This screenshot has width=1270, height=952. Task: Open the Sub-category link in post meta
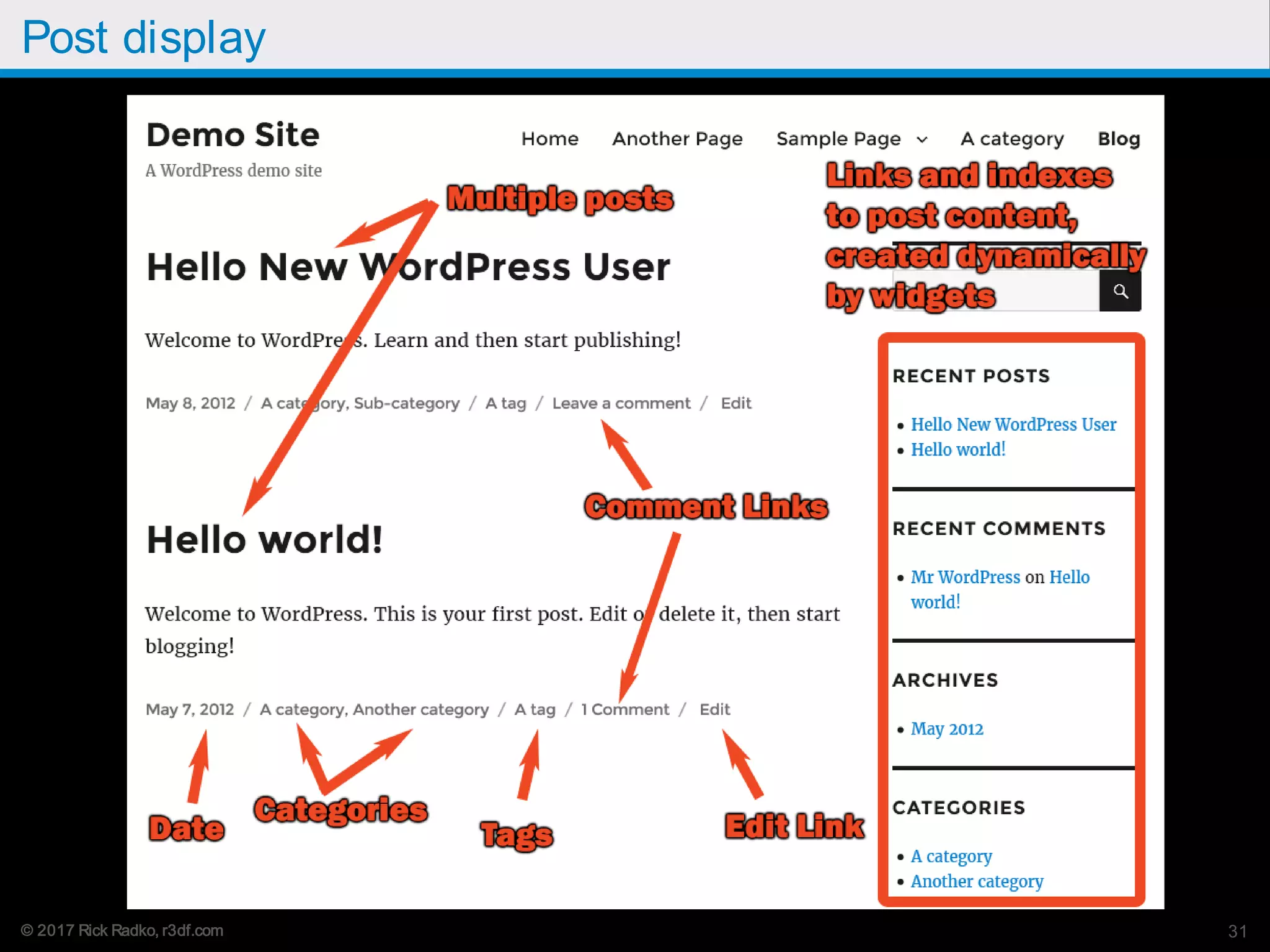click(x=407, y=403)
